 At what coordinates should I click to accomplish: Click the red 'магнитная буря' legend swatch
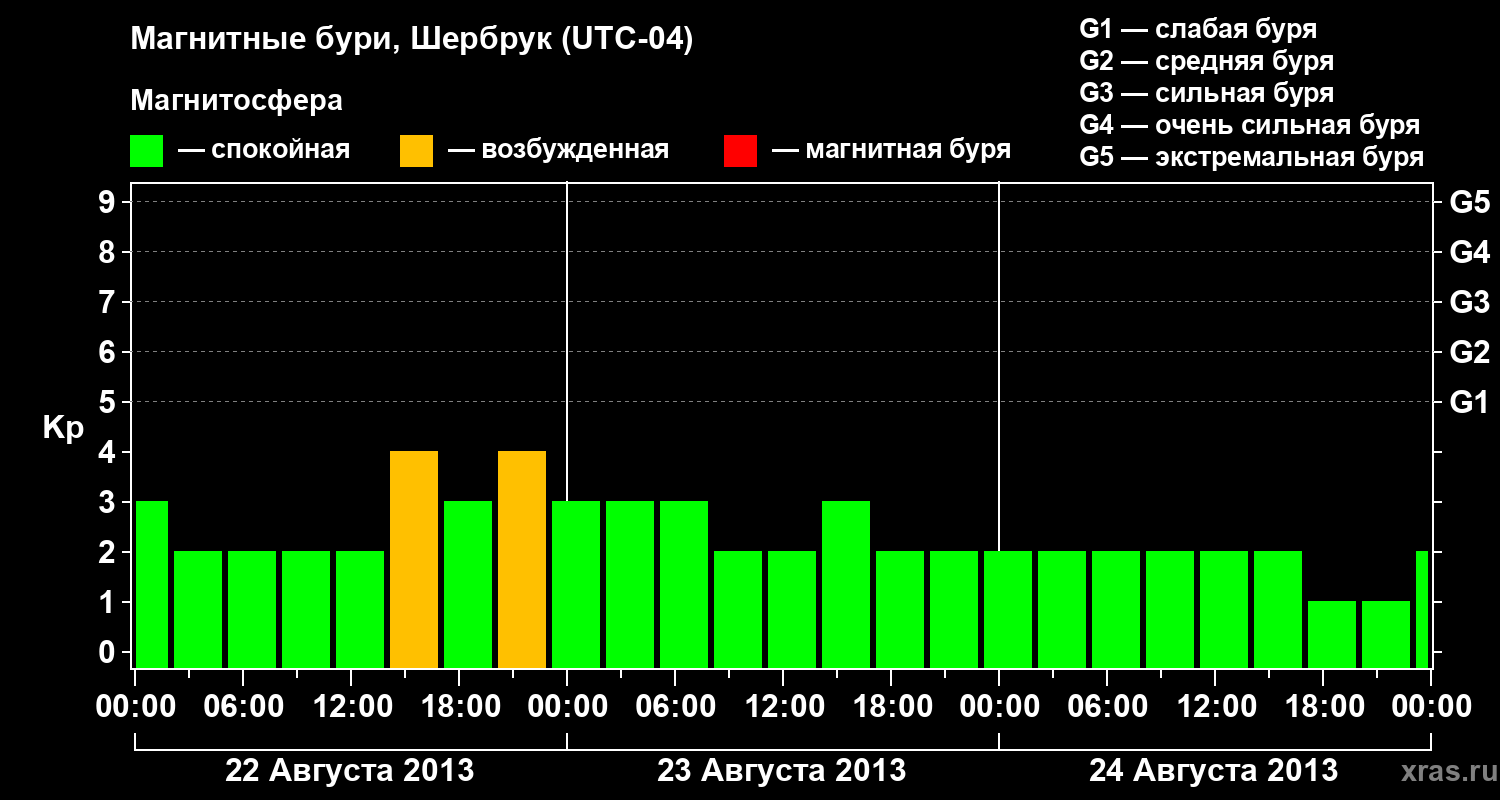[740, 151]
